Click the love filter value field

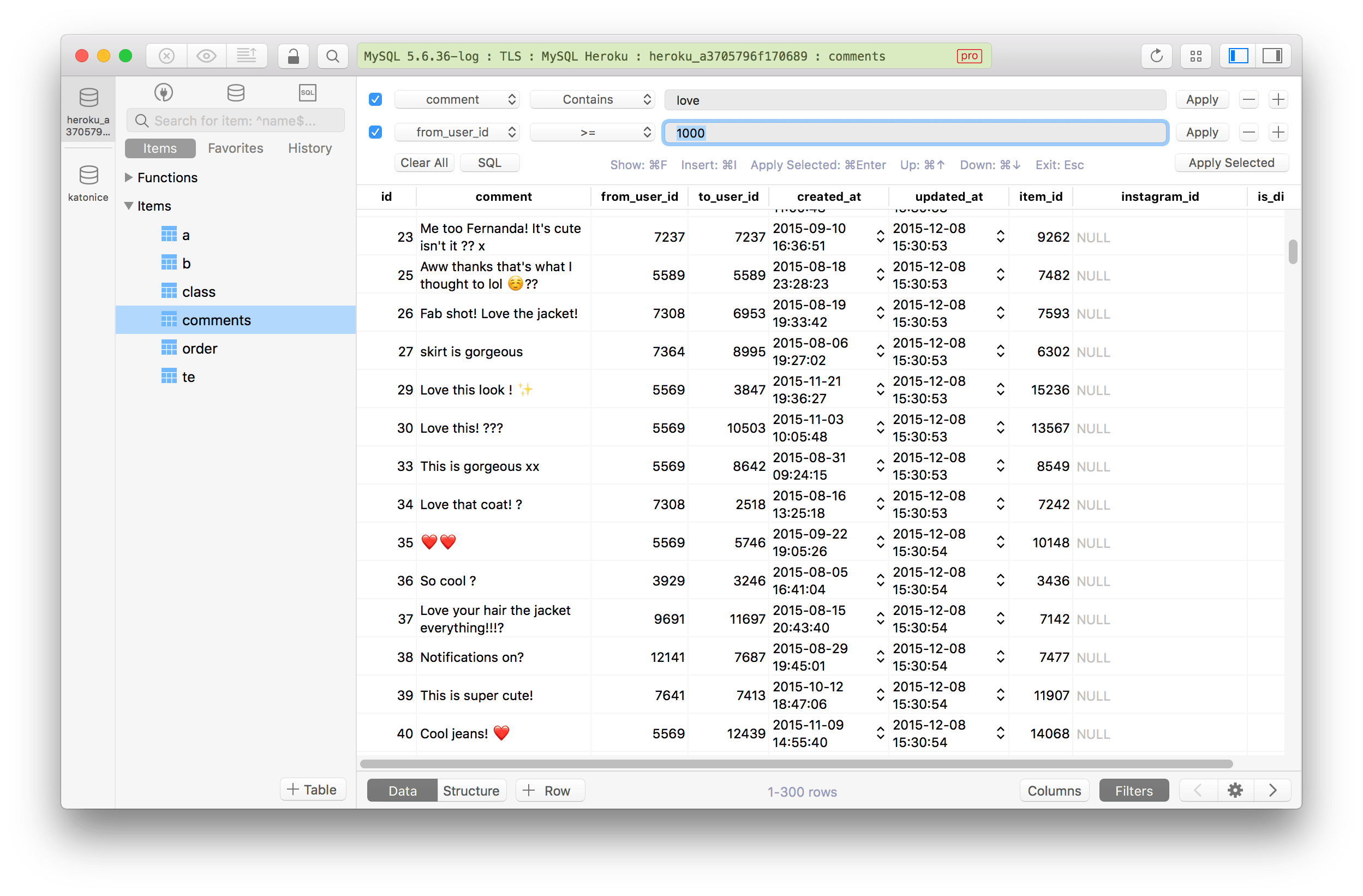[914, 100]
